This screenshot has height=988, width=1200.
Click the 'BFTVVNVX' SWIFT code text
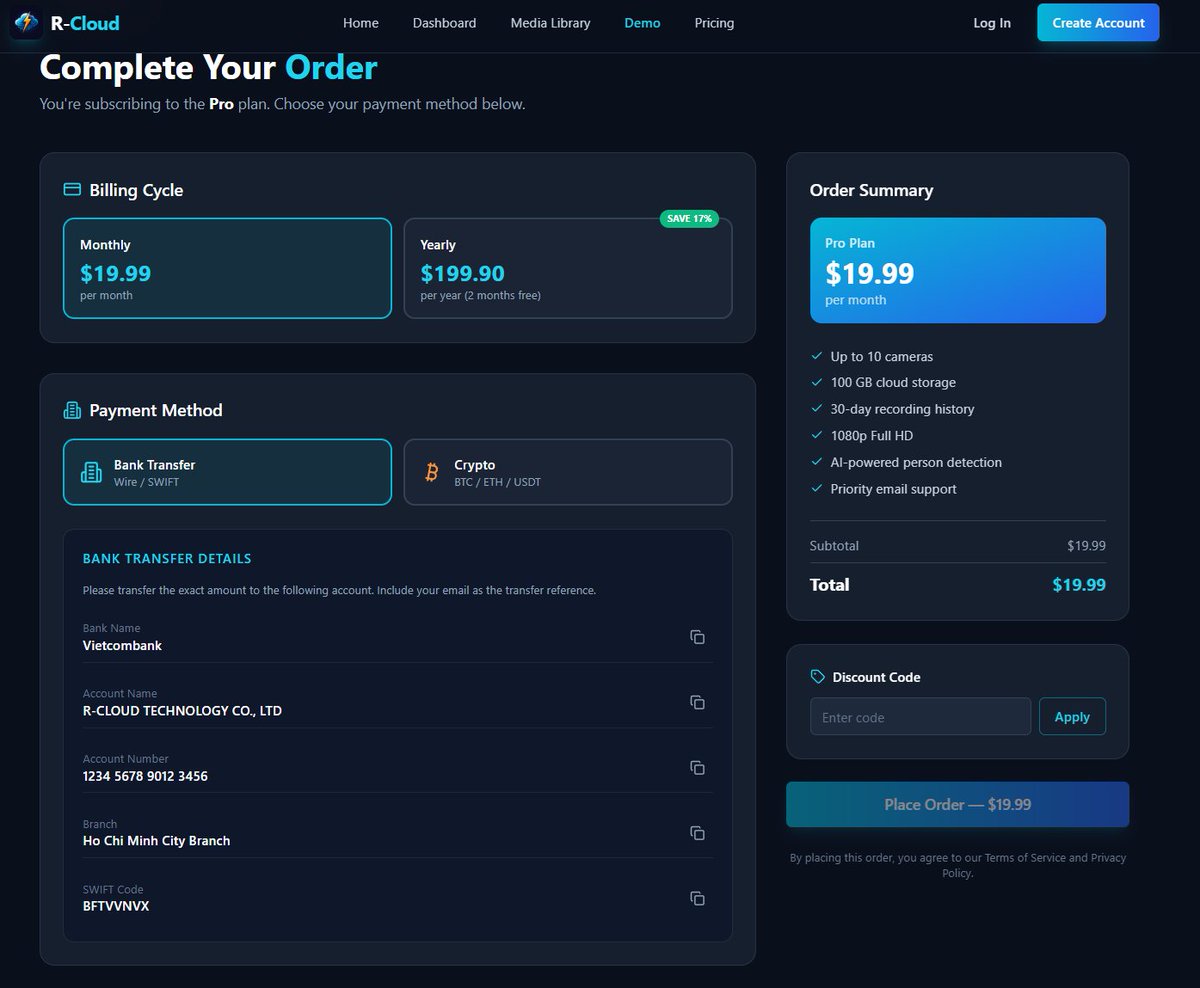pos(116,906)
